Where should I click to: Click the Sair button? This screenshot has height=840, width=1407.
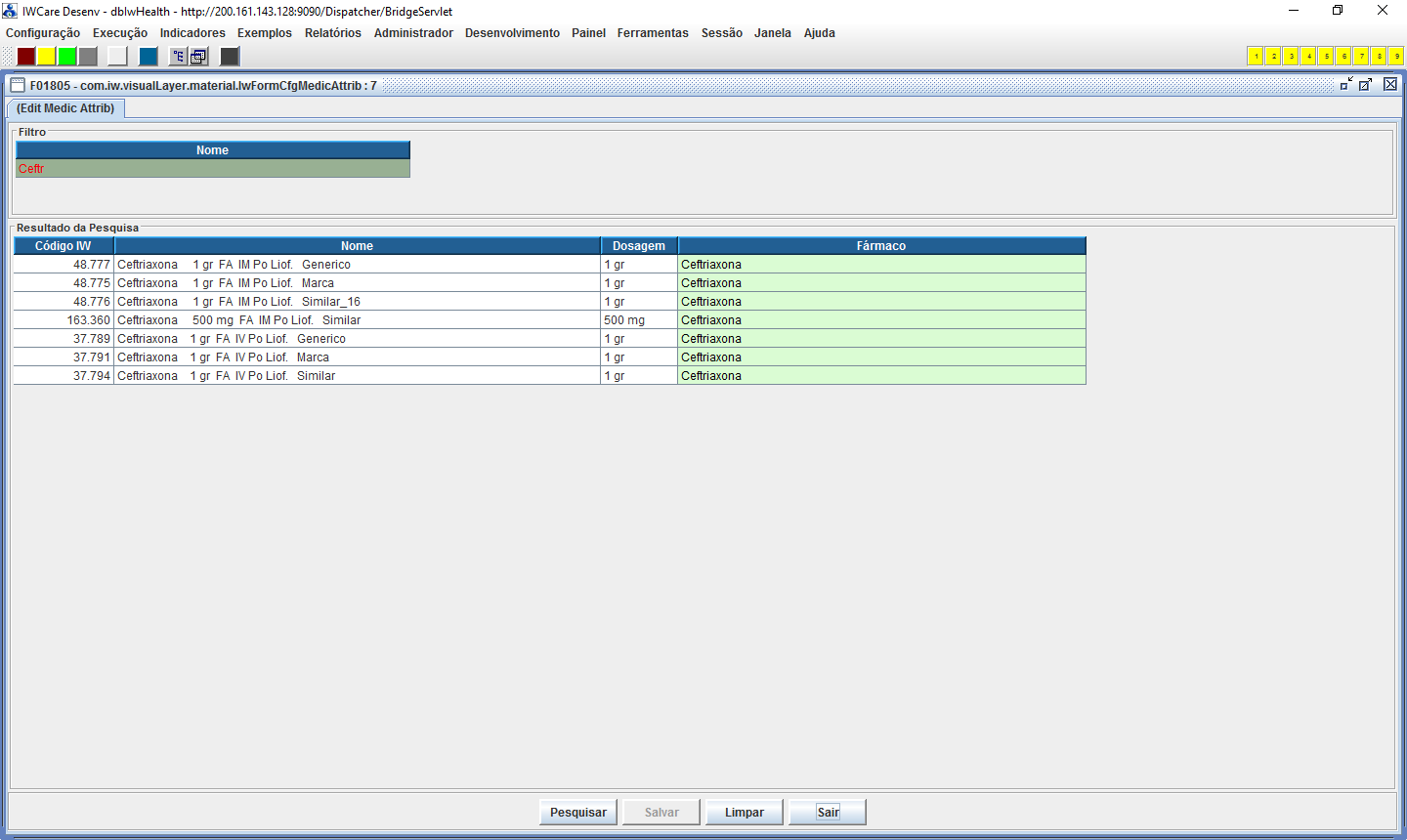pyautogui.click(x=828, y=813)
